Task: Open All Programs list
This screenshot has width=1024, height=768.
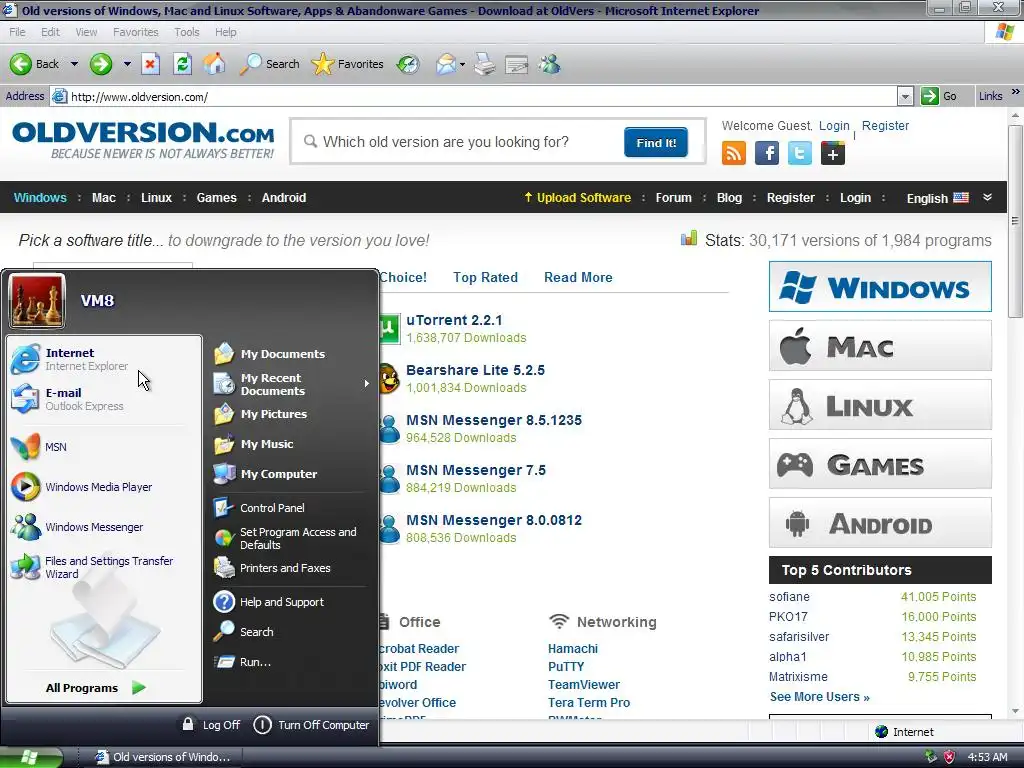Action: 96,688
